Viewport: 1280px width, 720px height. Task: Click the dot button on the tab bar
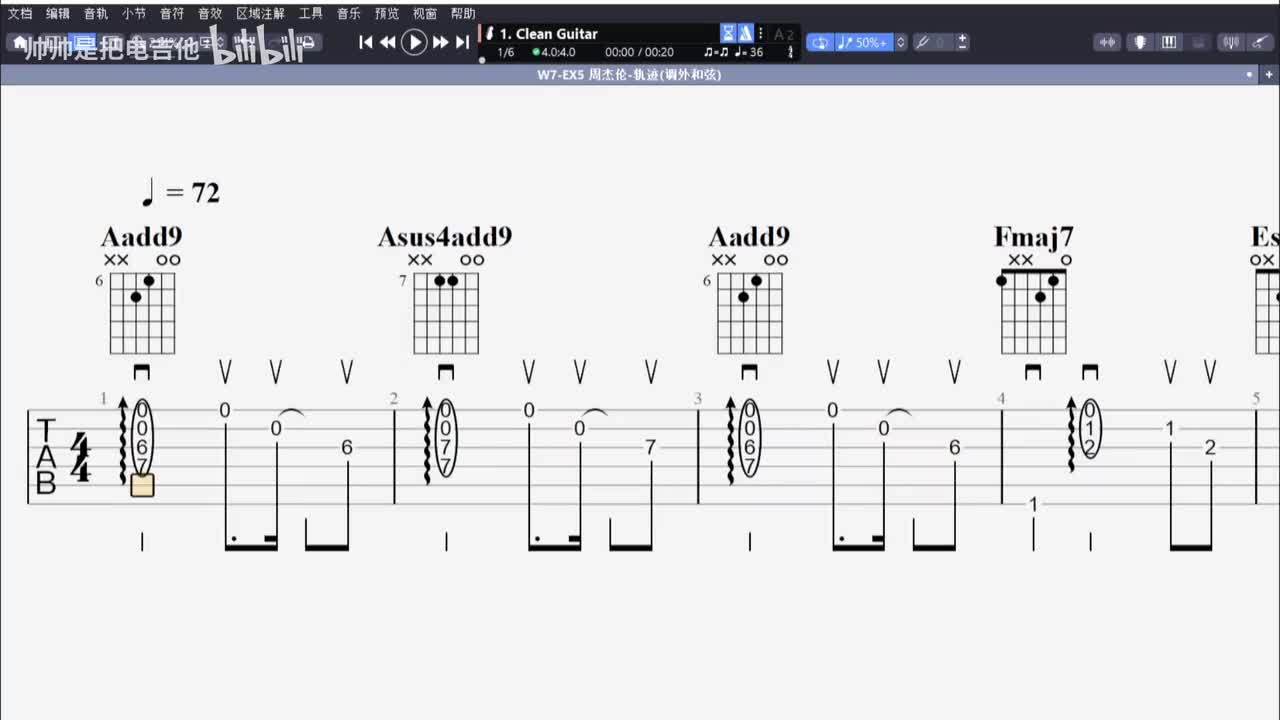[x=1249, y=75]
